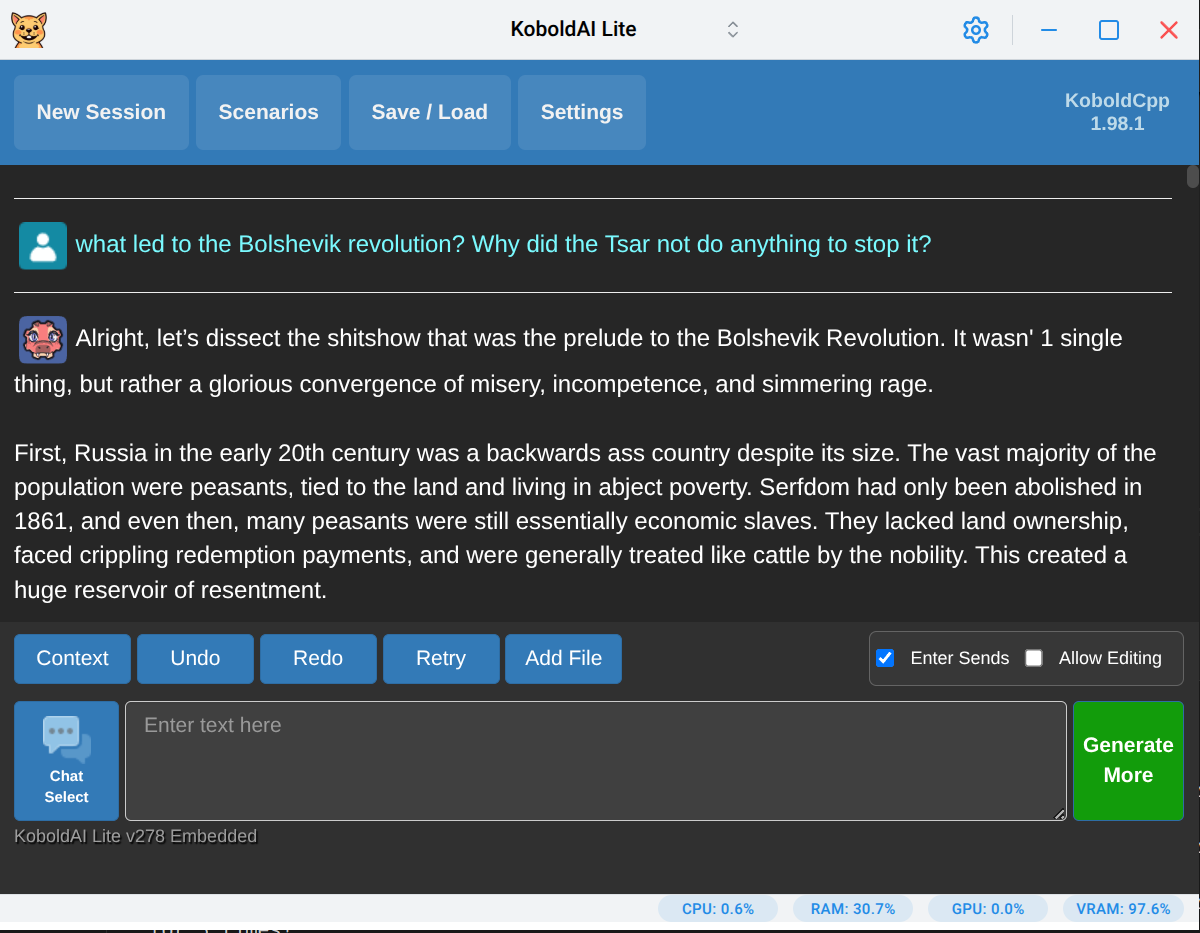Click the user avatar icon beside the question
This screenshot has width=1200, height=933.
pos(43,246)
